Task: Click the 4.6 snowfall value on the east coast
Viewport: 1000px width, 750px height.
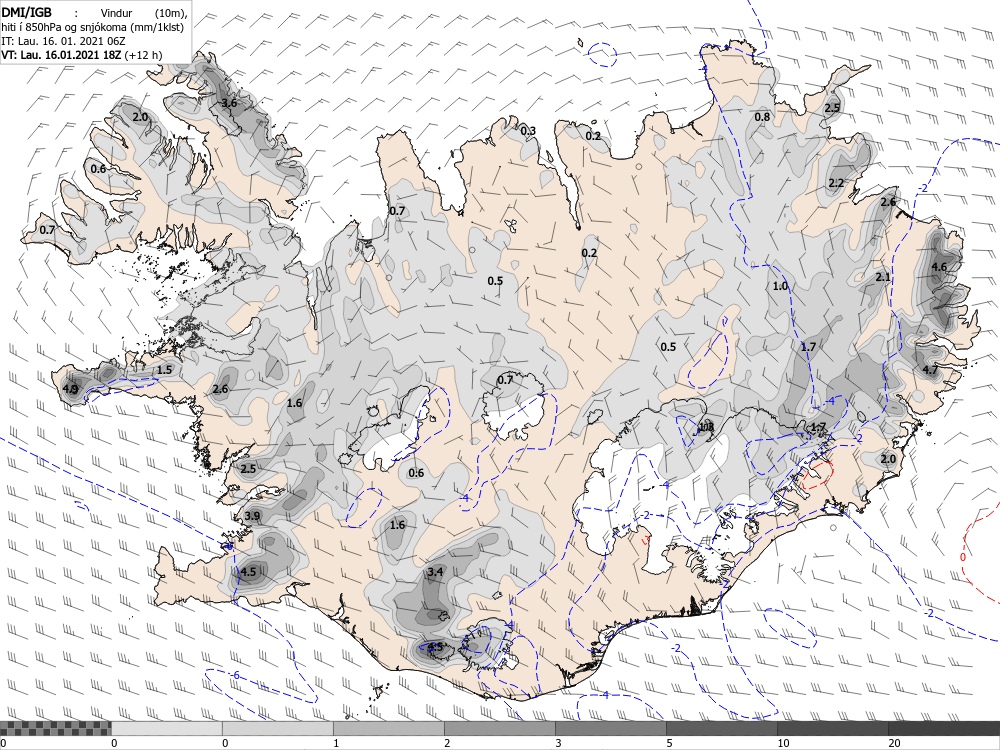Action: 939,267
